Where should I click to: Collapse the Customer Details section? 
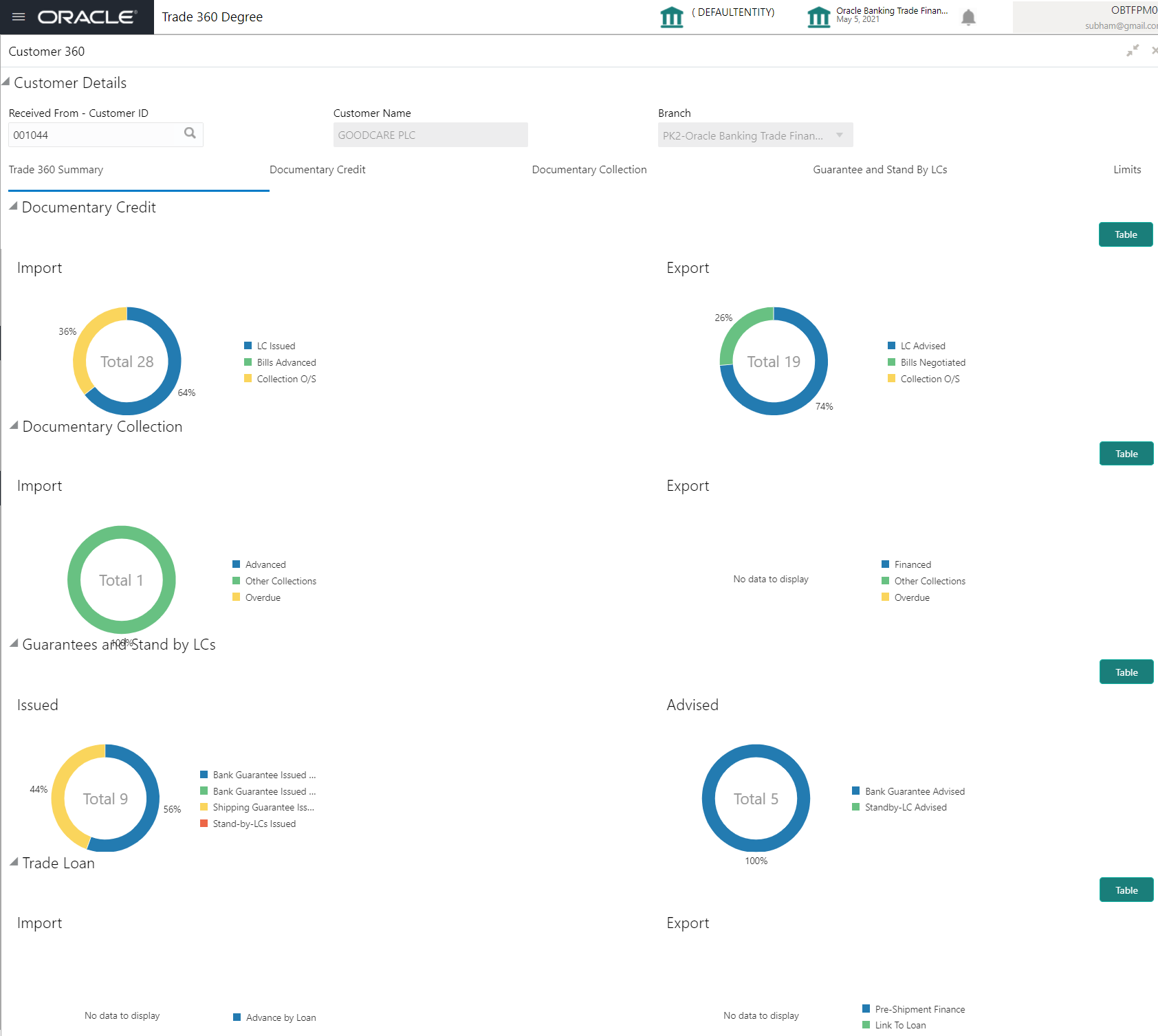pos(6,82)
